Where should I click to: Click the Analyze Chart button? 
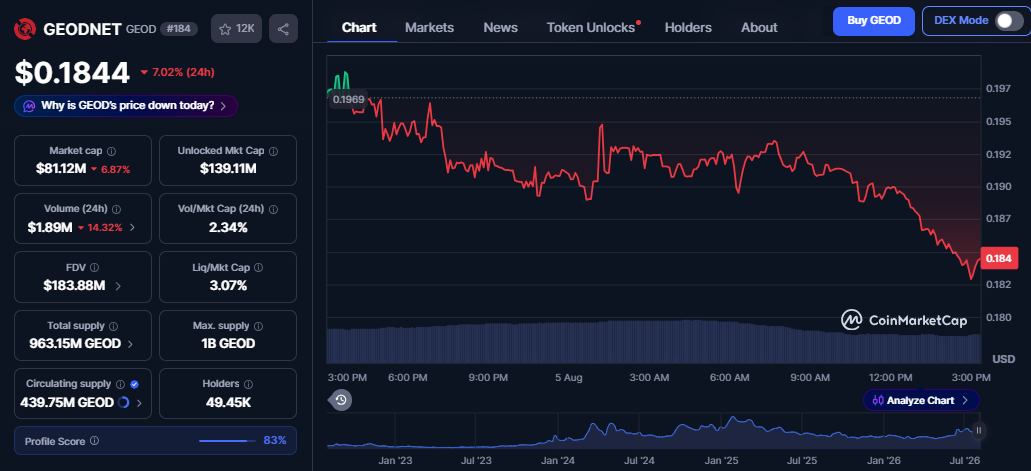point(921,400)
